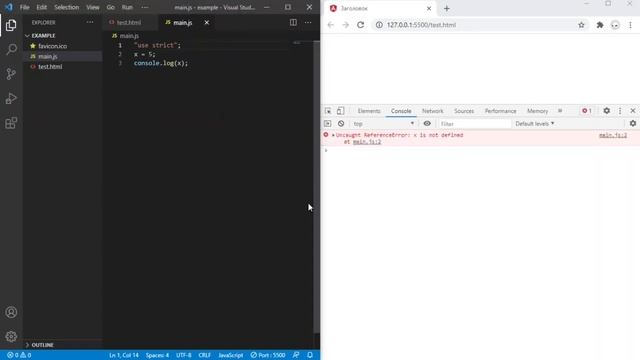Open main.js:2 link at right of error
The image size is (640, 360).
tap(613, 135)
